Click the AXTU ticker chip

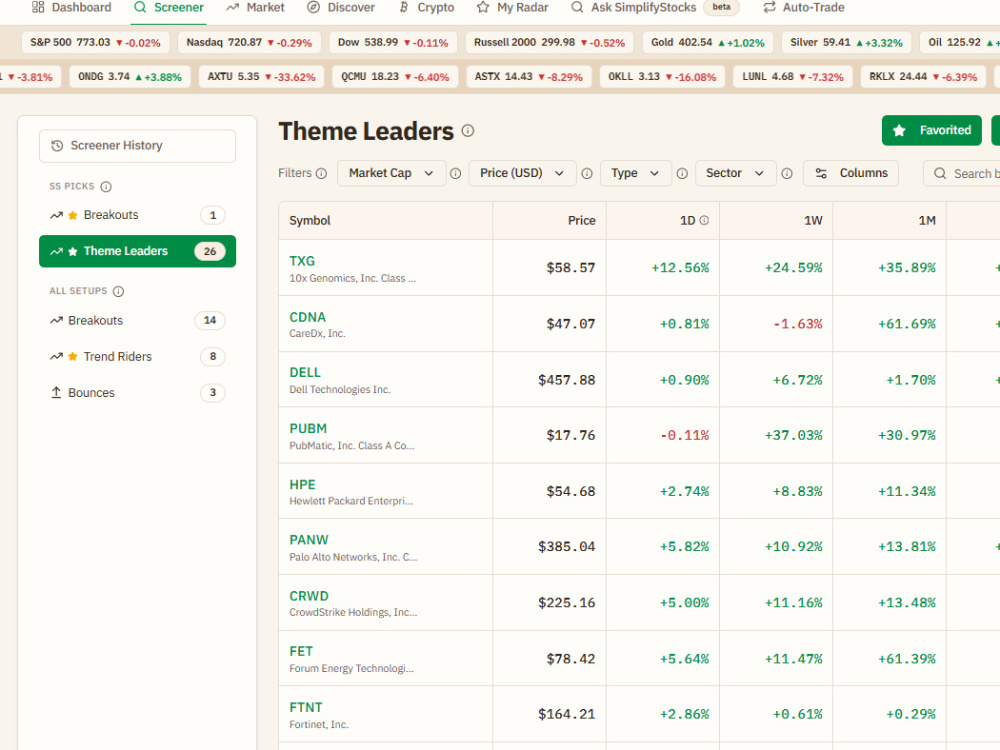tap(261, 77)
